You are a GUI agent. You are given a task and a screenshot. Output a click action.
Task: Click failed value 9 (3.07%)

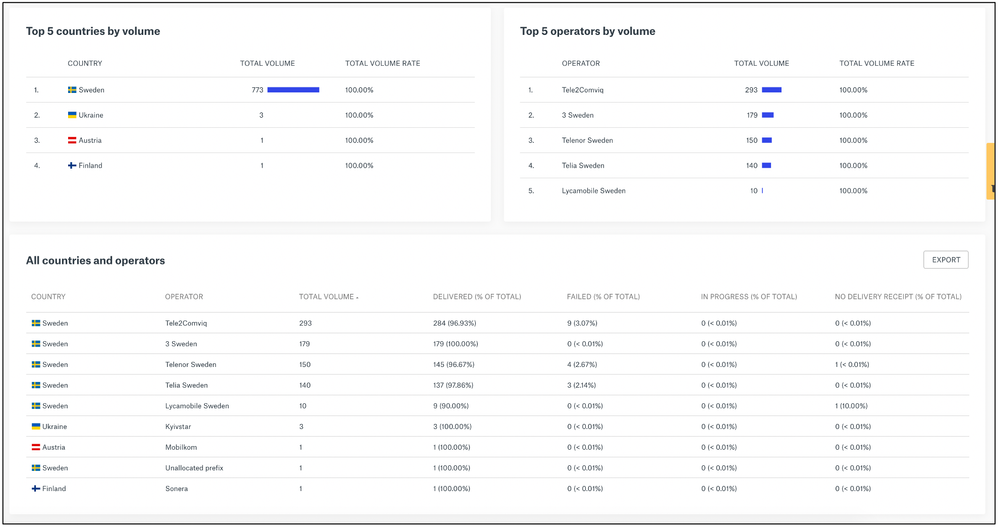click(582, 324)
